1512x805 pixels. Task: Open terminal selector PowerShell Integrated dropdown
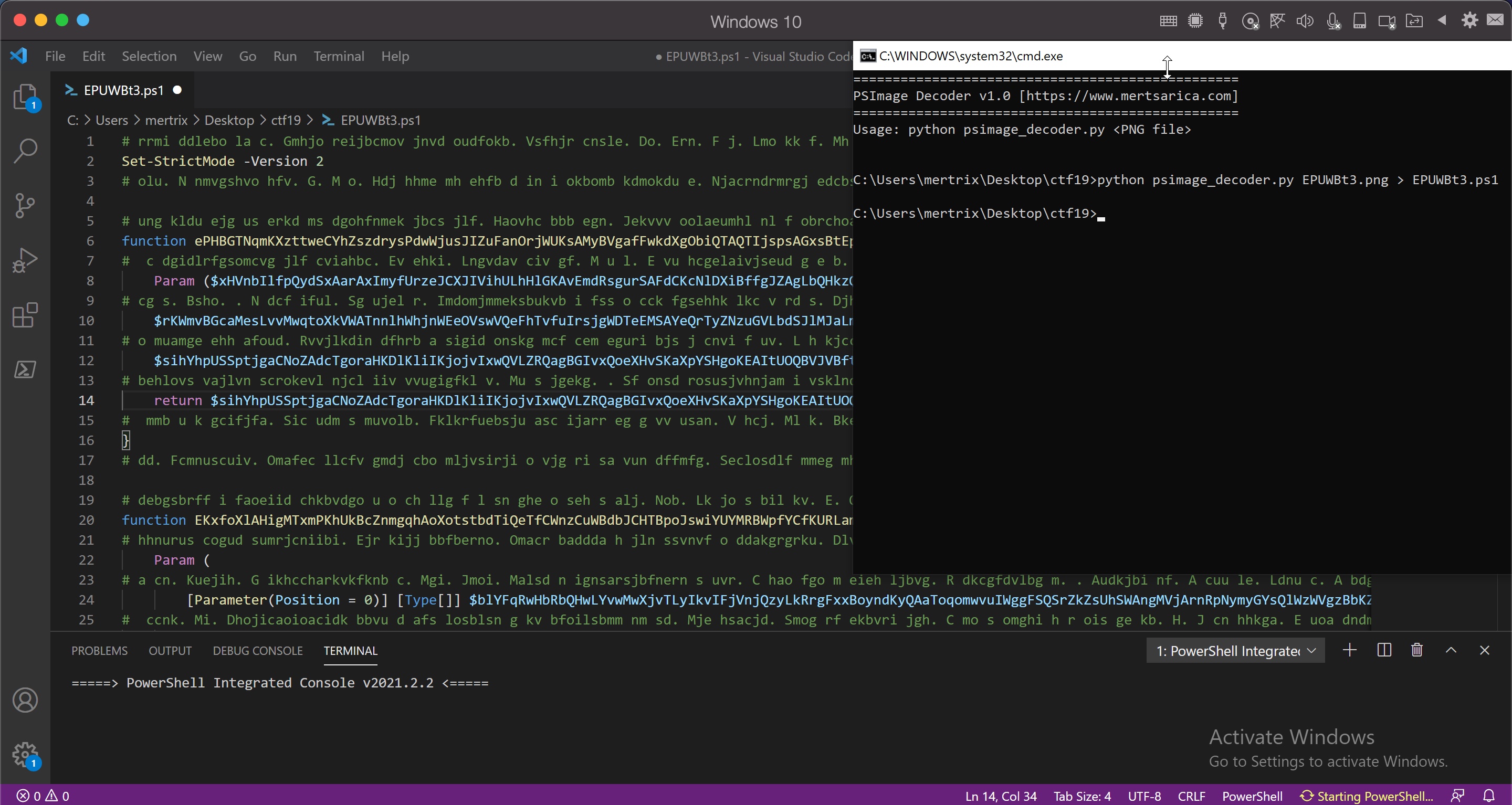tap(1235, 651)
